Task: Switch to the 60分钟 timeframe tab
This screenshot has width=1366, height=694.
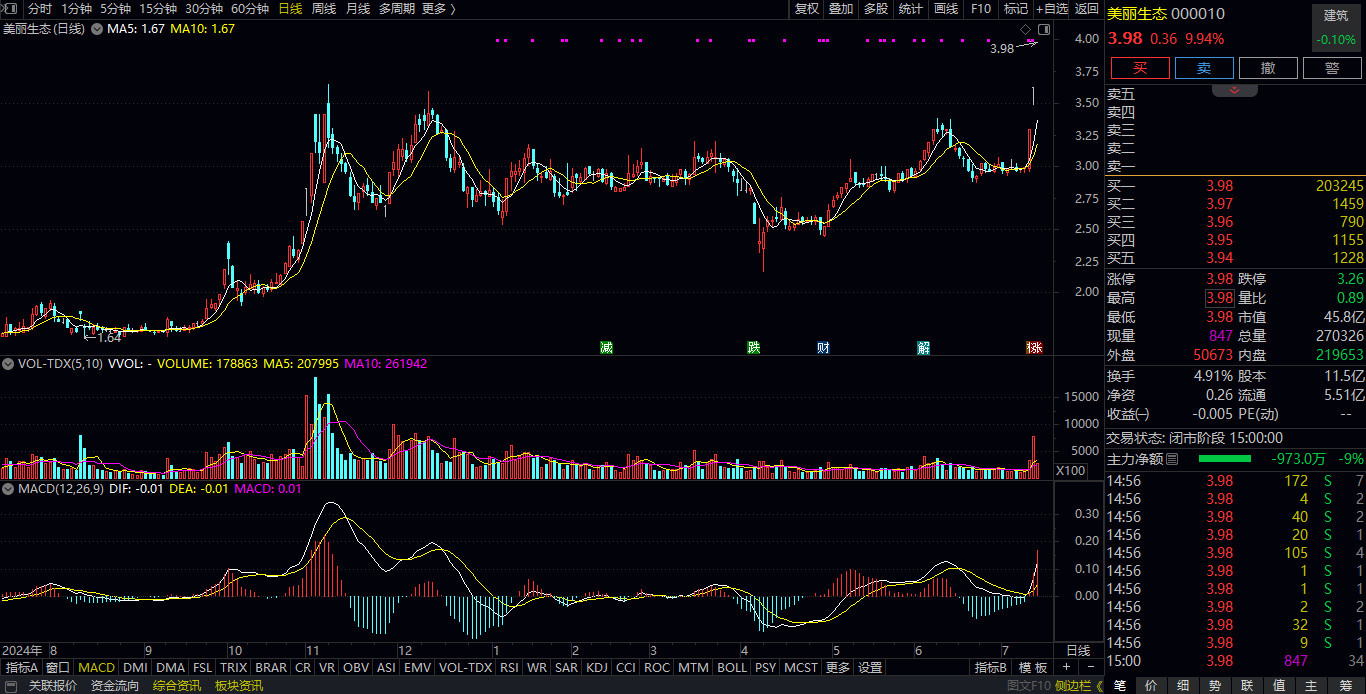Action: pos(249,9)
